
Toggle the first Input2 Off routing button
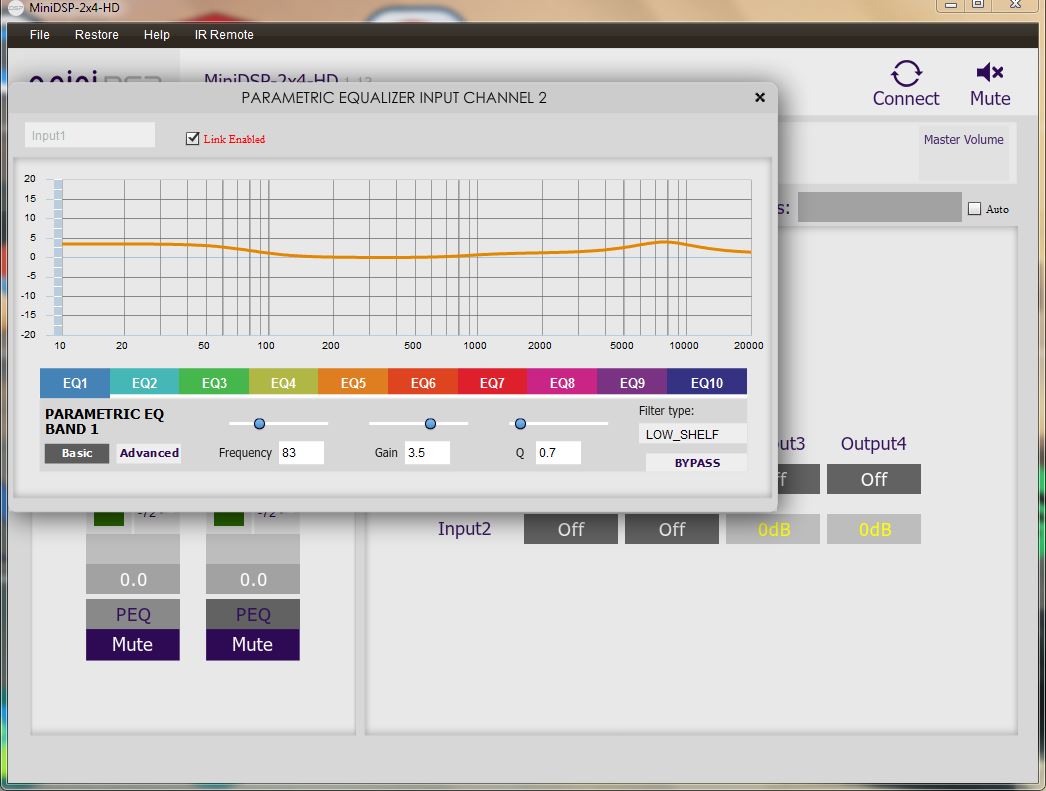571,529
